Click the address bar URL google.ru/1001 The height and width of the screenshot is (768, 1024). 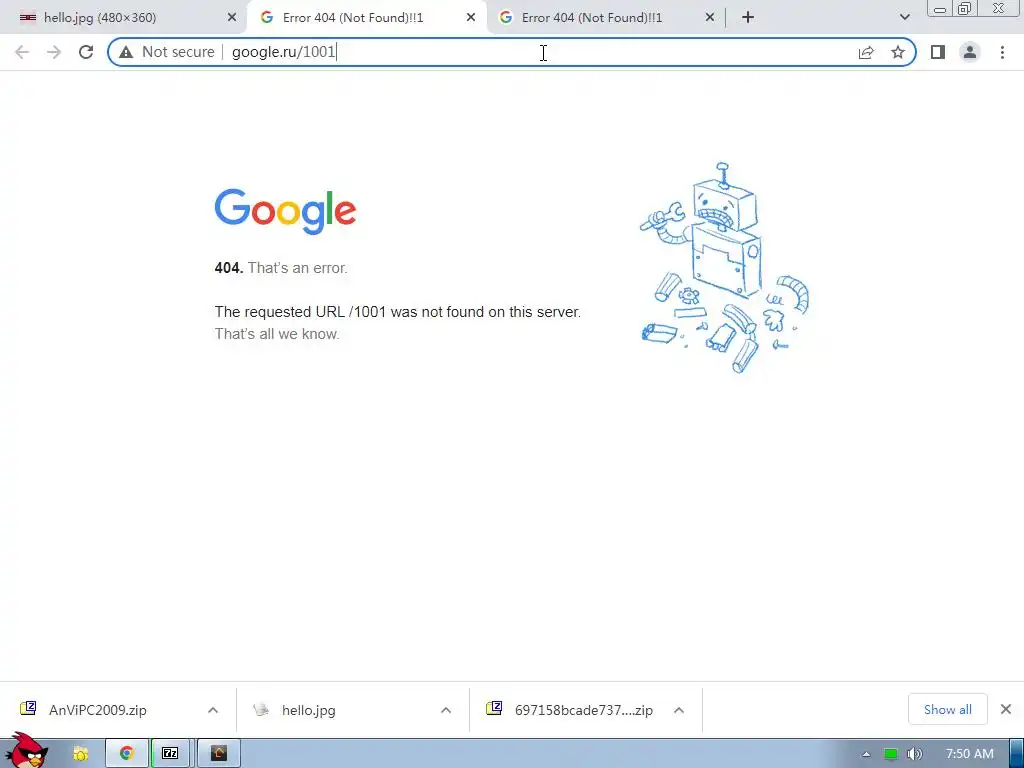tap(283, 52)
